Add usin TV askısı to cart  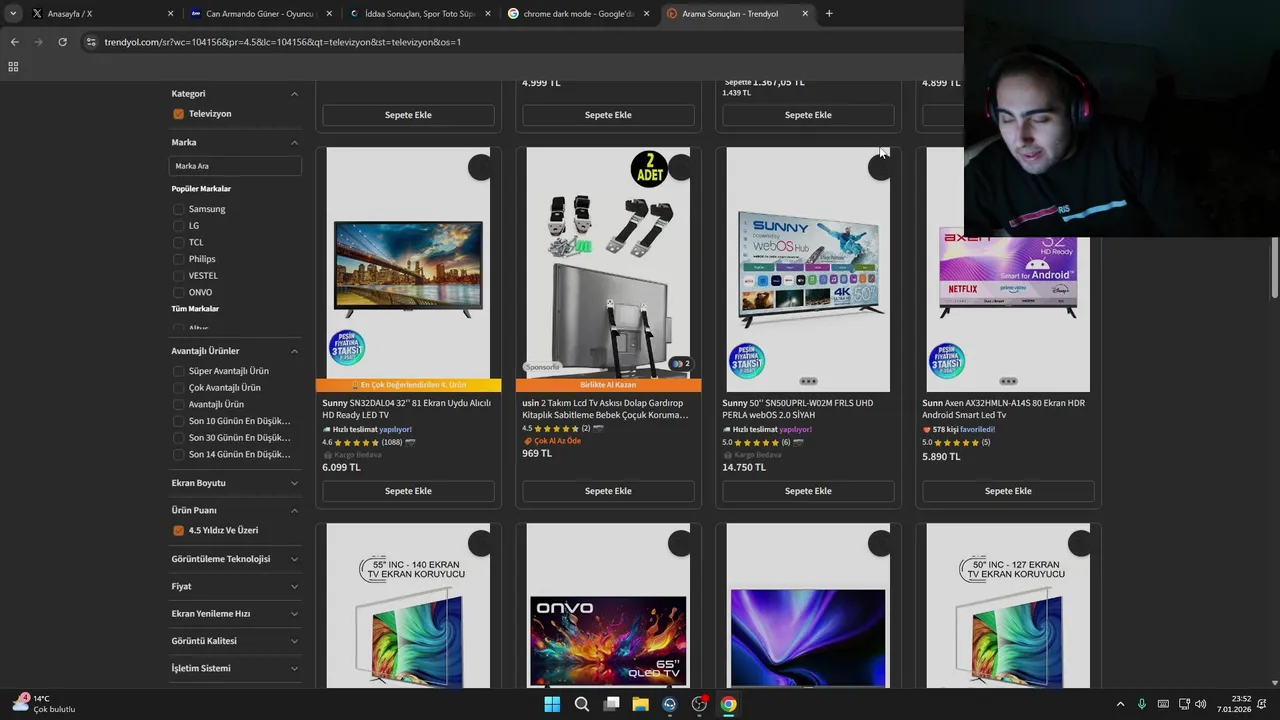coord(608,491)
